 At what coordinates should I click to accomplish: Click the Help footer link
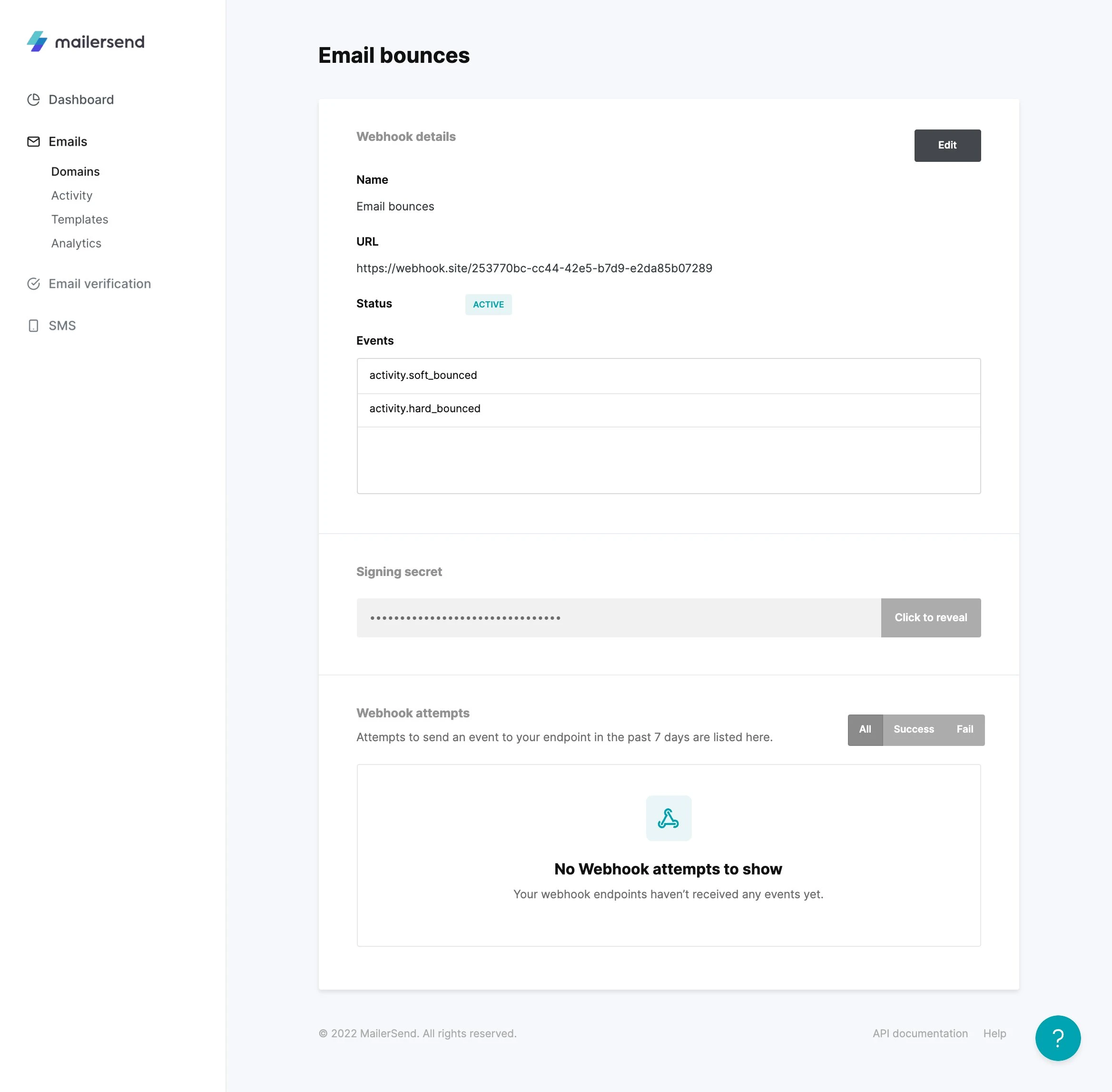[x=994, y=1033]
